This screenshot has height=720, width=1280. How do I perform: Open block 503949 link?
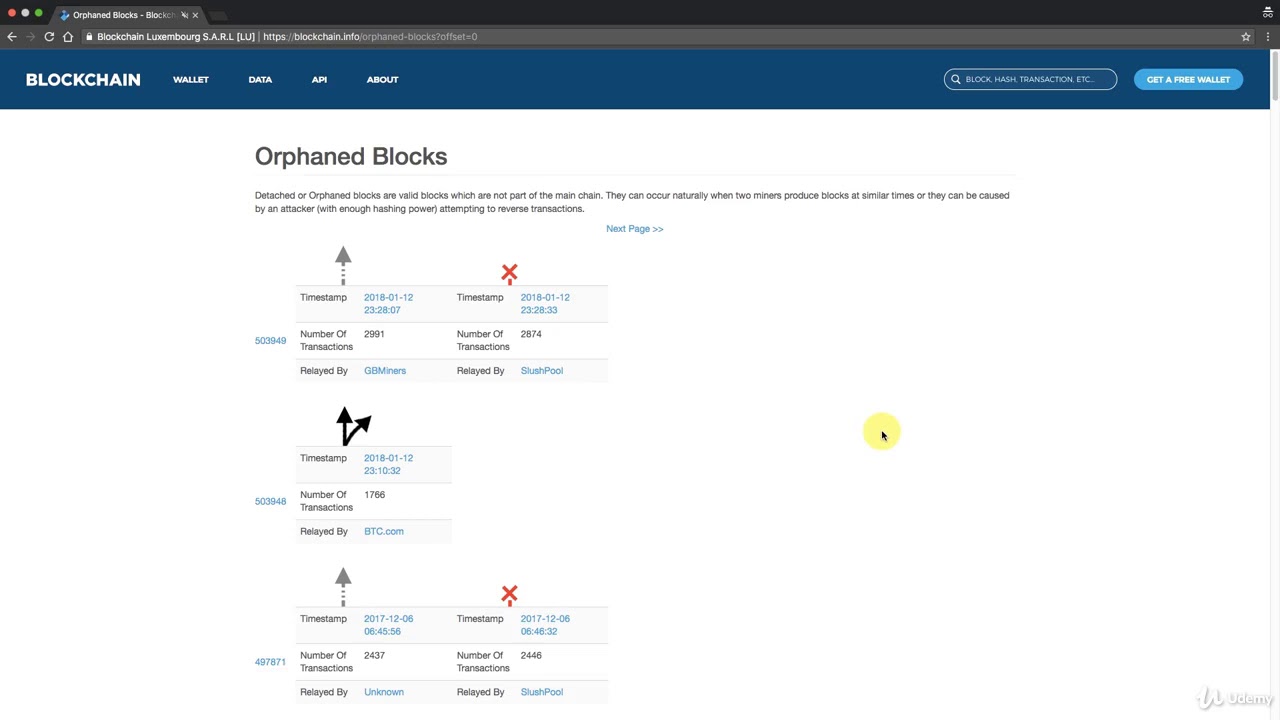click(x=270, y=341)
